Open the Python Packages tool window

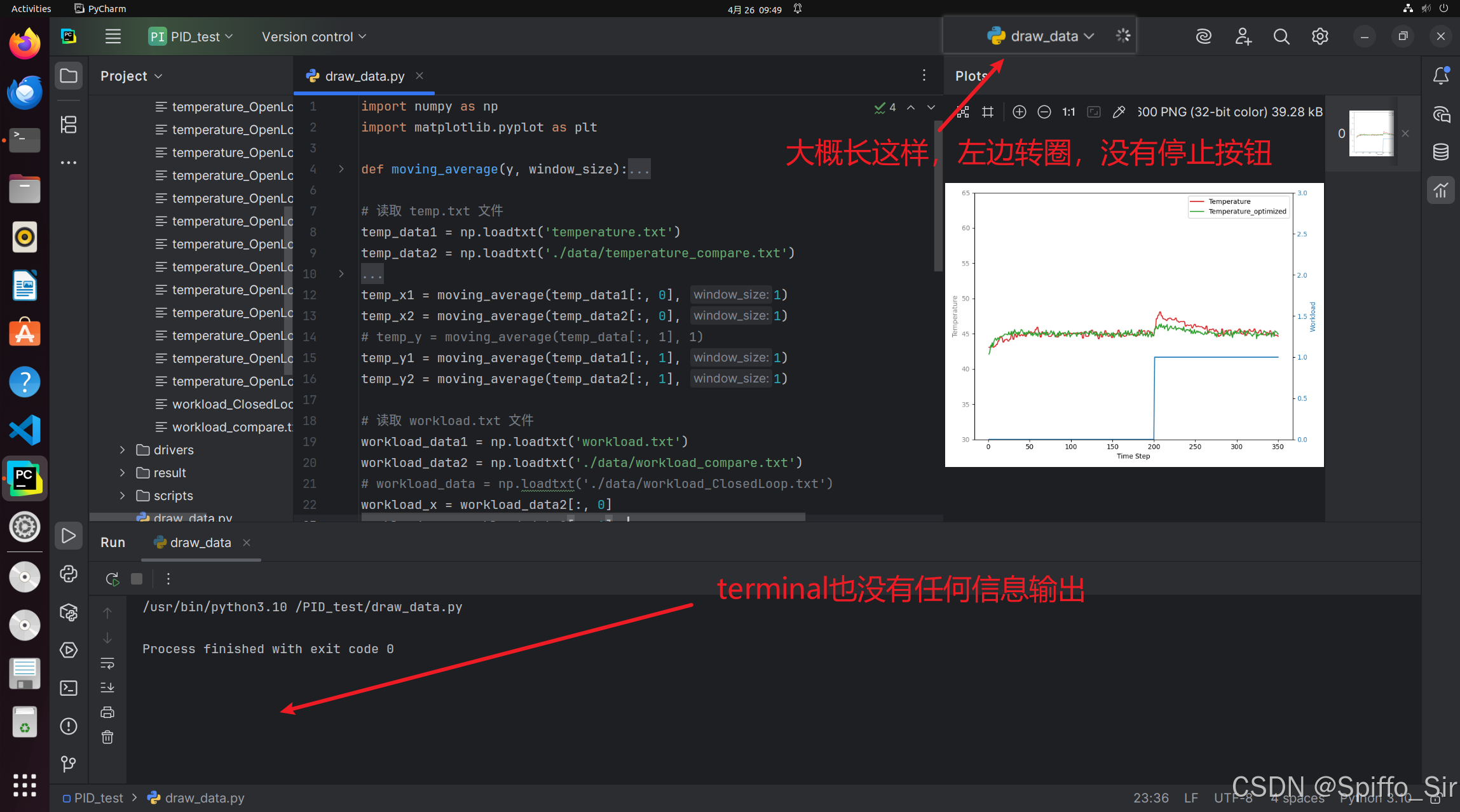69,612
